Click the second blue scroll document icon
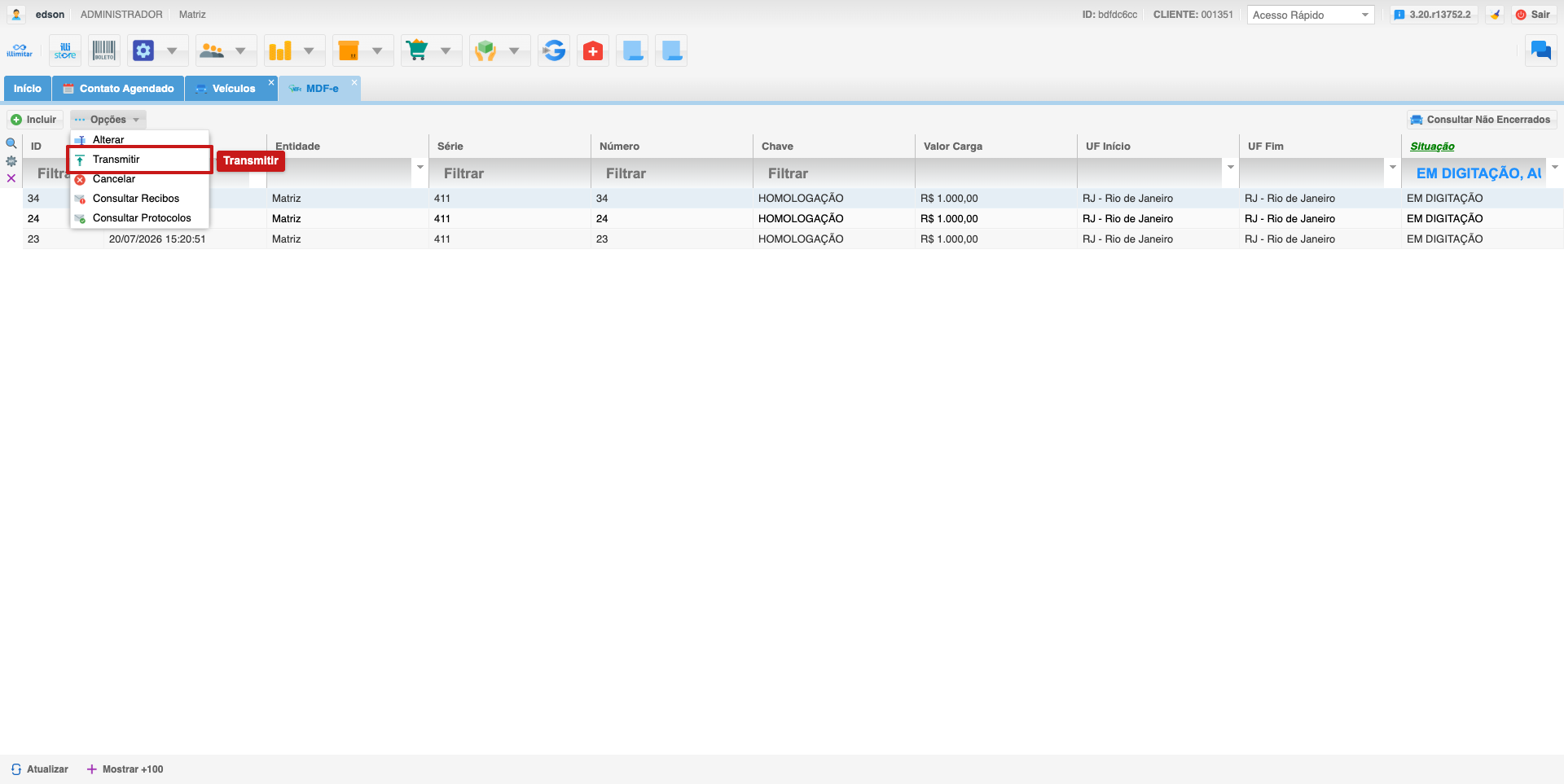The image size is (1564, 784). coord(671,50)
